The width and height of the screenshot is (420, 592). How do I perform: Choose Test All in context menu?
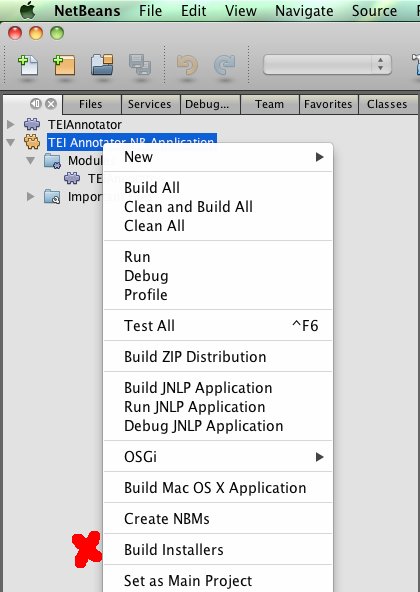(218, 325)
